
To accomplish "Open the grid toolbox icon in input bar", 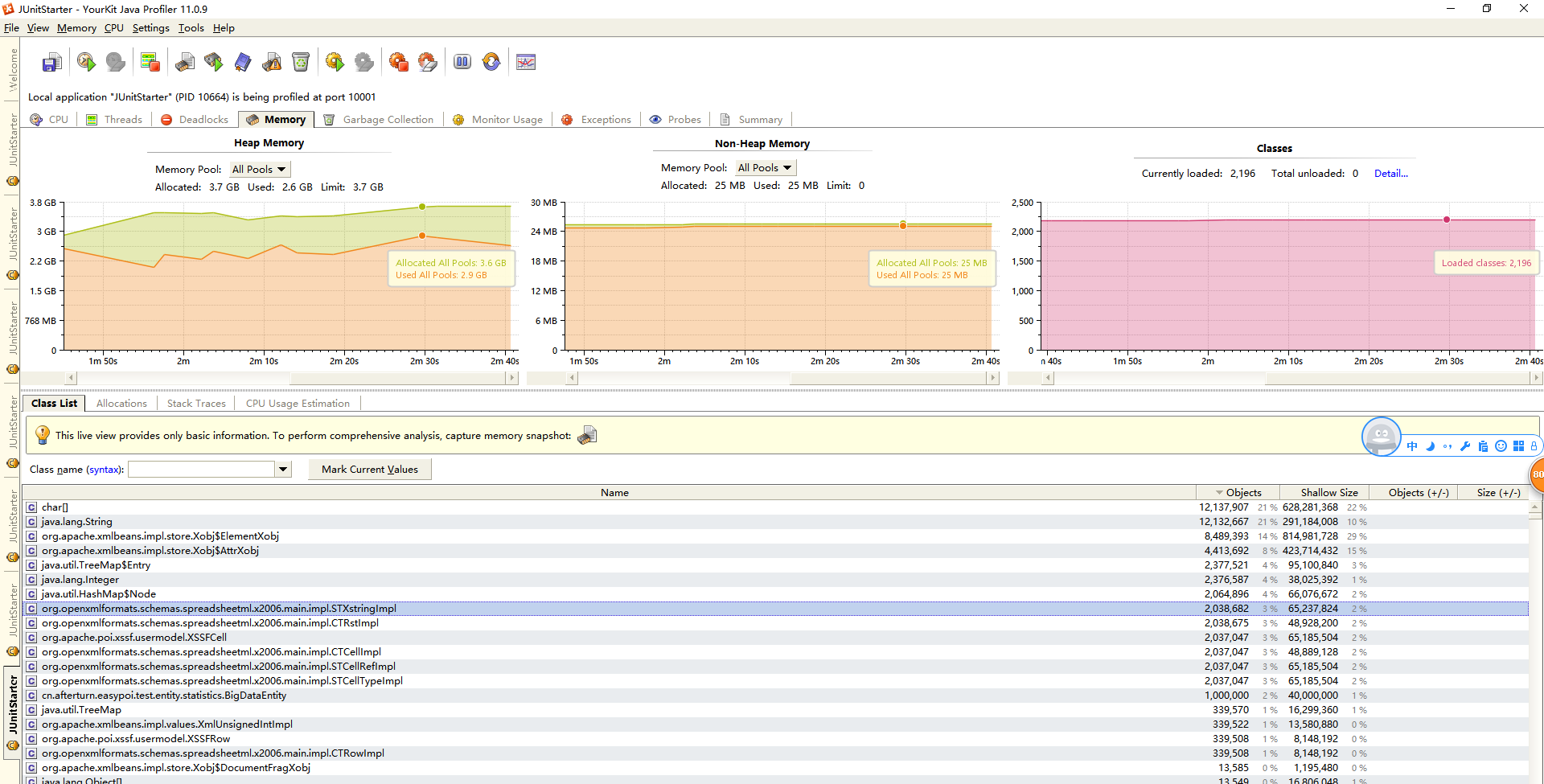I will pos(1518,446).
